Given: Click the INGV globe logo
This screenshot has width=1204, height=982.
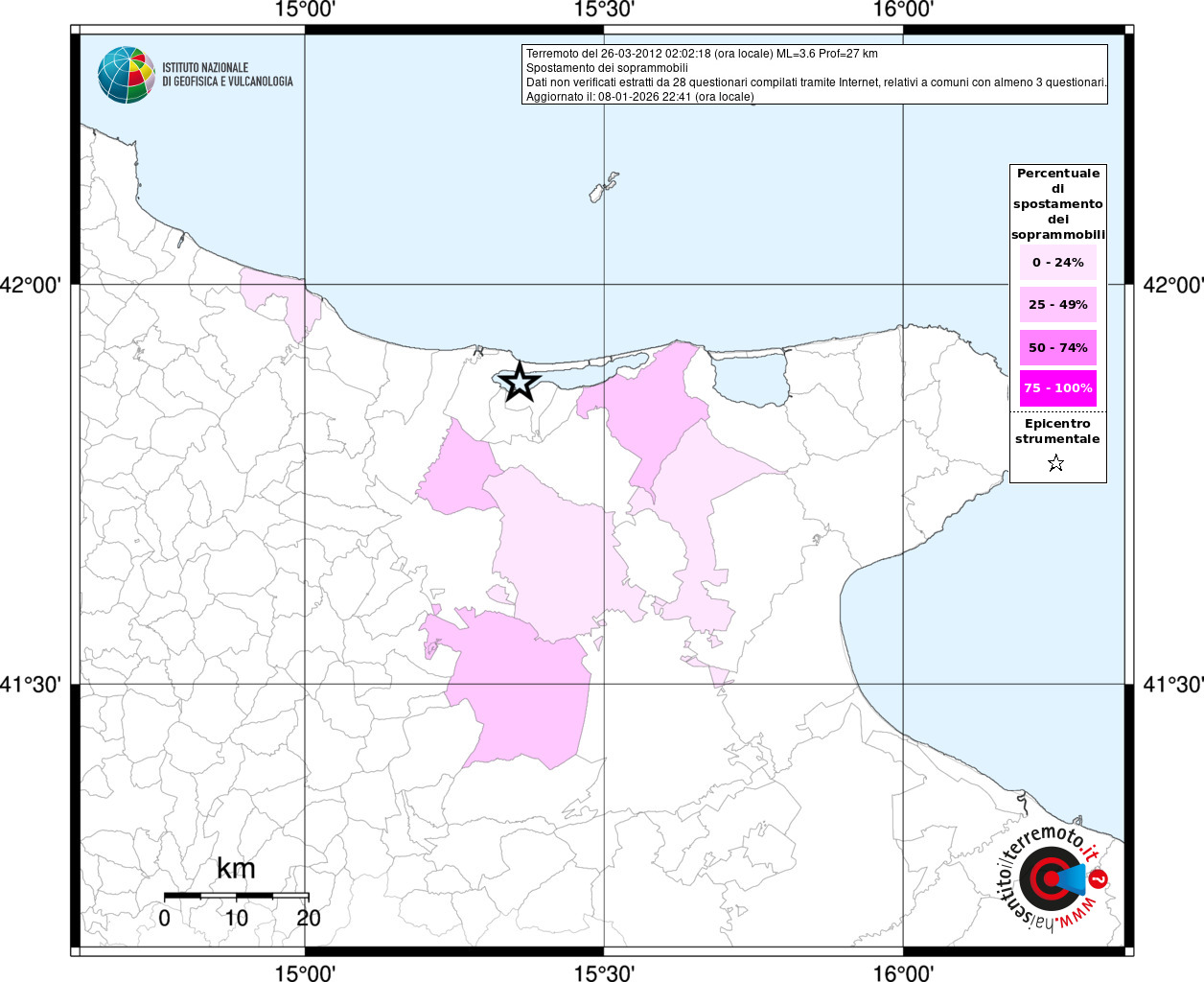Looking at the screenshot, I should pyautogui.click(x=126, y=75).
